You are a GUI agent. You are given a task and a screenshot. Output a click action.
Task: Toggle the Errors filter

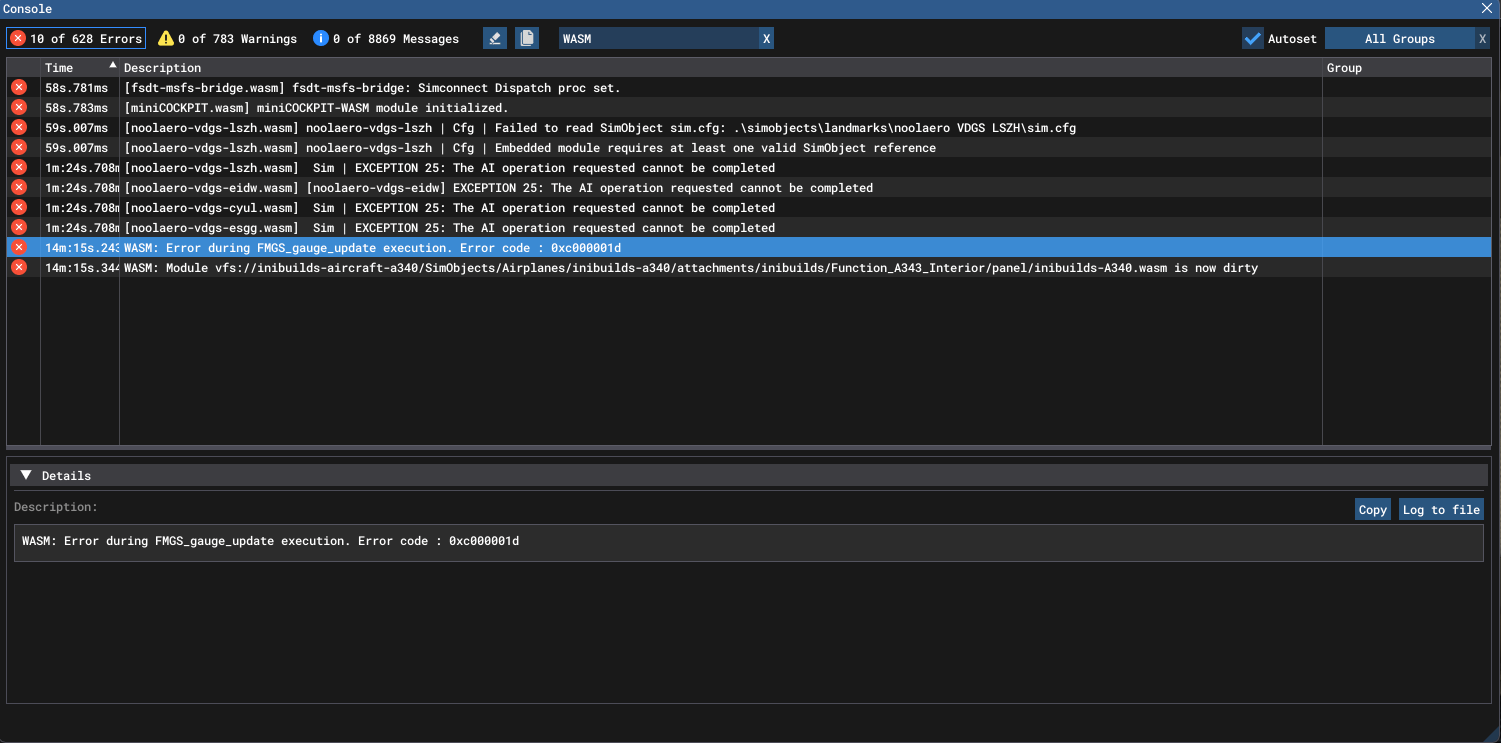(x=76, y=38)
